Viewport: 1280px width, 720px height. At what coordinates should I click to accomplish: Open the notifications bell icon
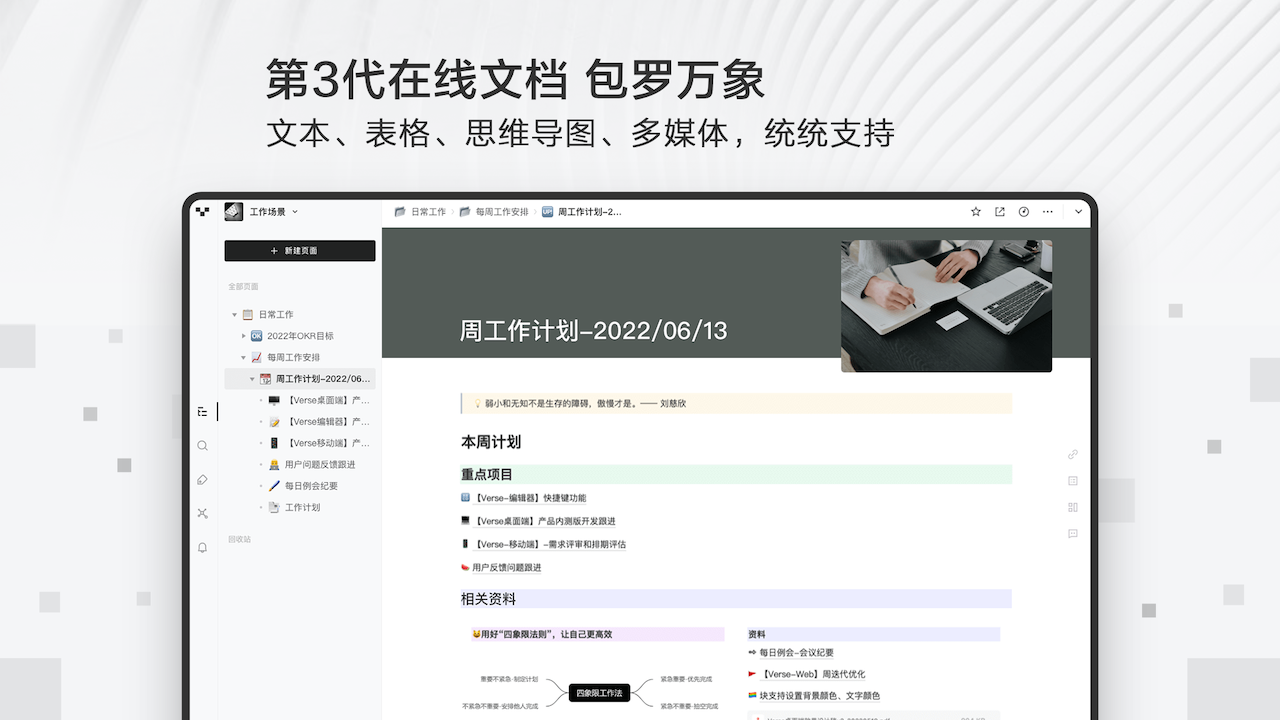[x=202, y=547]
